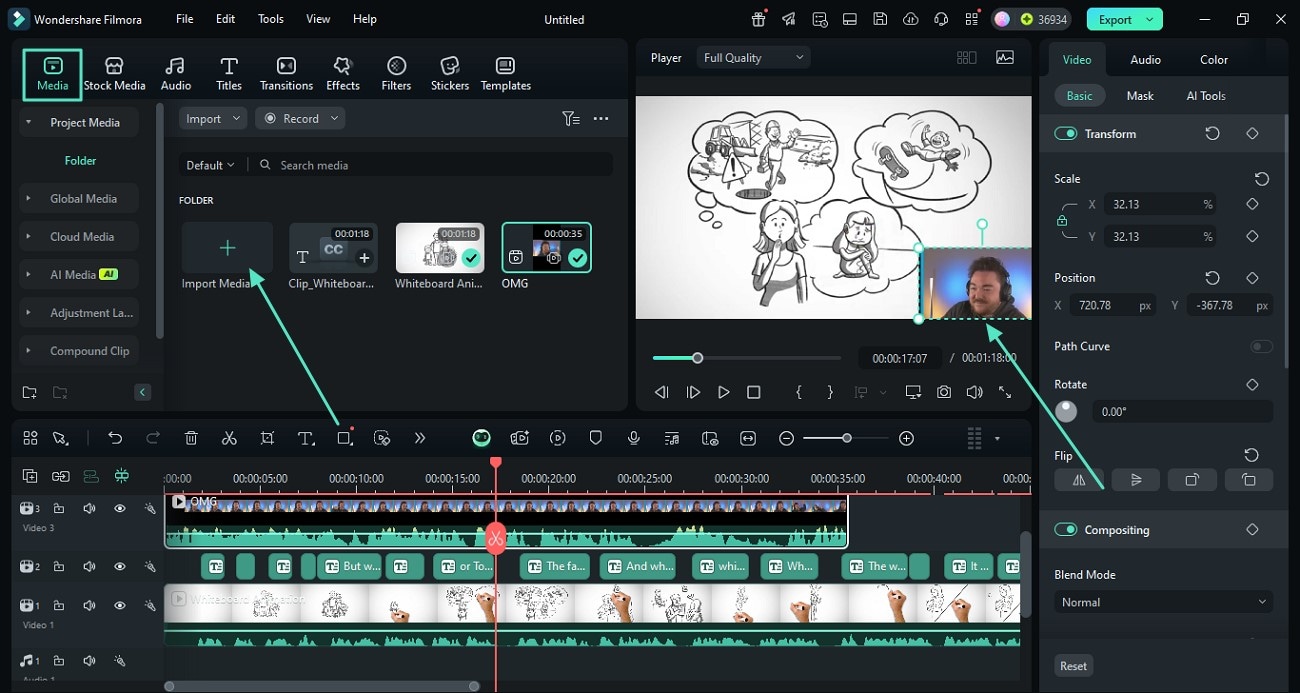Open the Export dropdown arrow
This screenshot has width=1300, height=693.
[x=1150, y=19]
